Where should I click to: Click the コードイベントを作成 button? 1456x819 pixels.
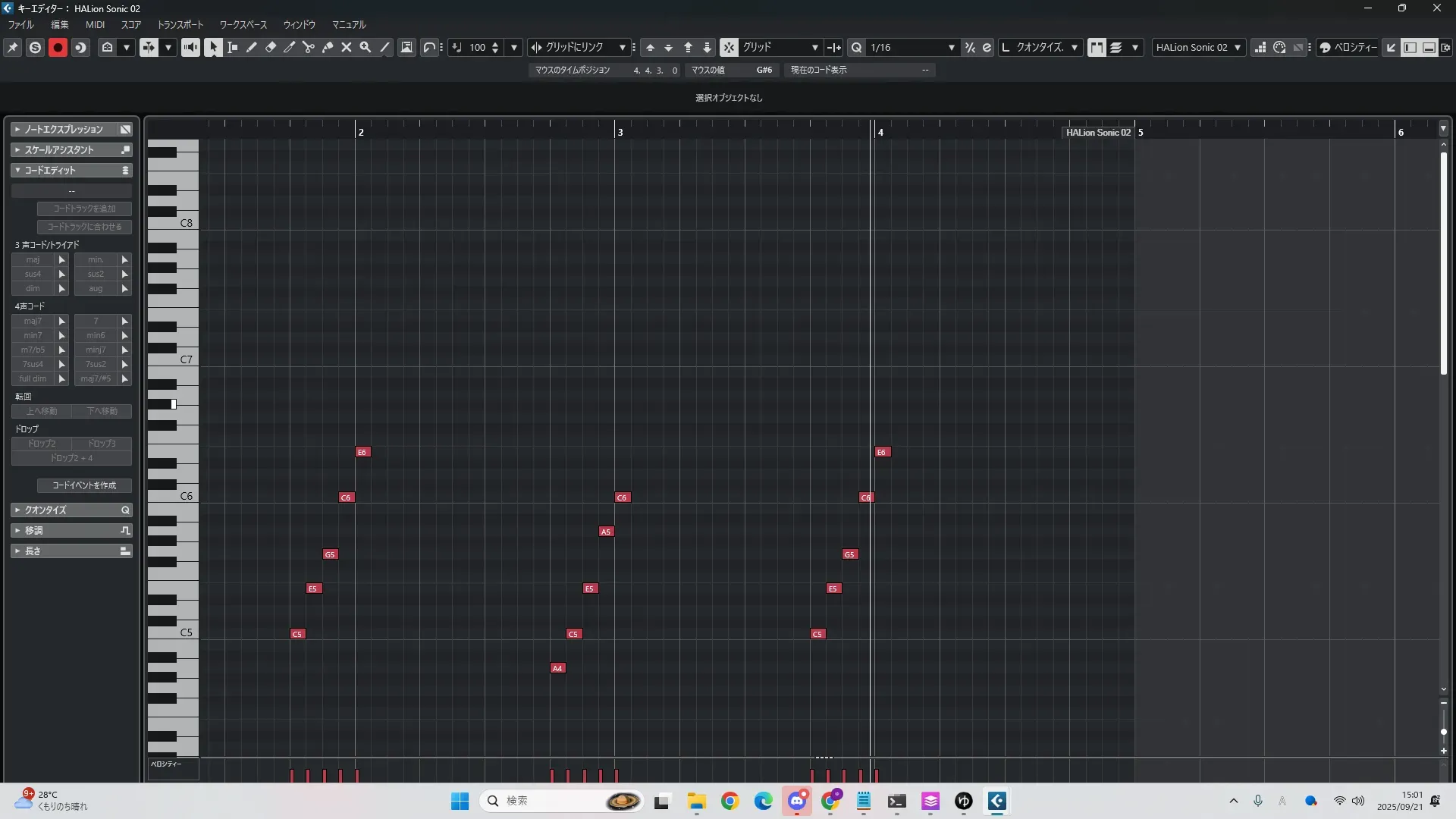coord(84,485)
